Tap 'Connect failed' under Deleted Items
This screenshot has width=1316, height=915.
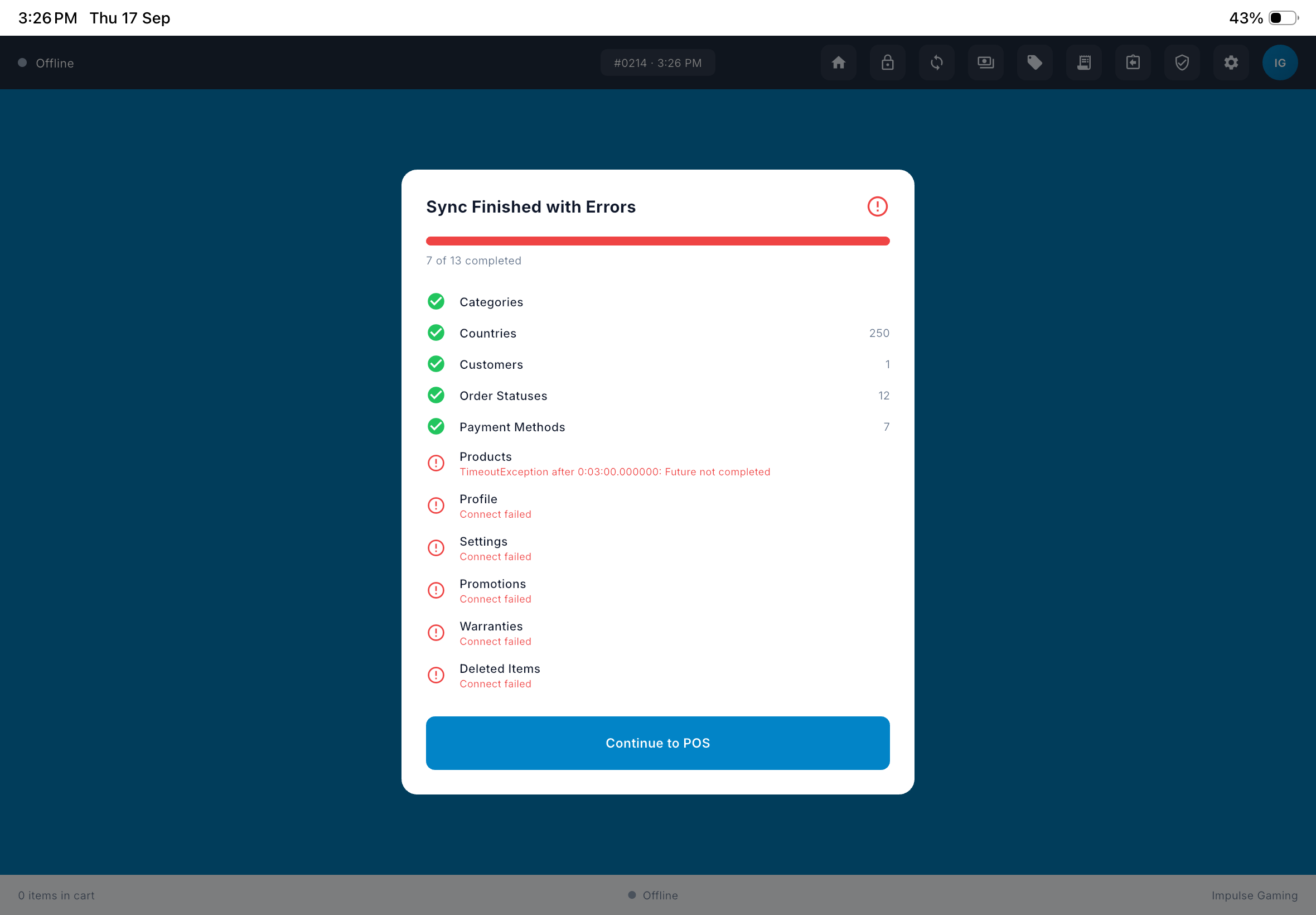496,684
